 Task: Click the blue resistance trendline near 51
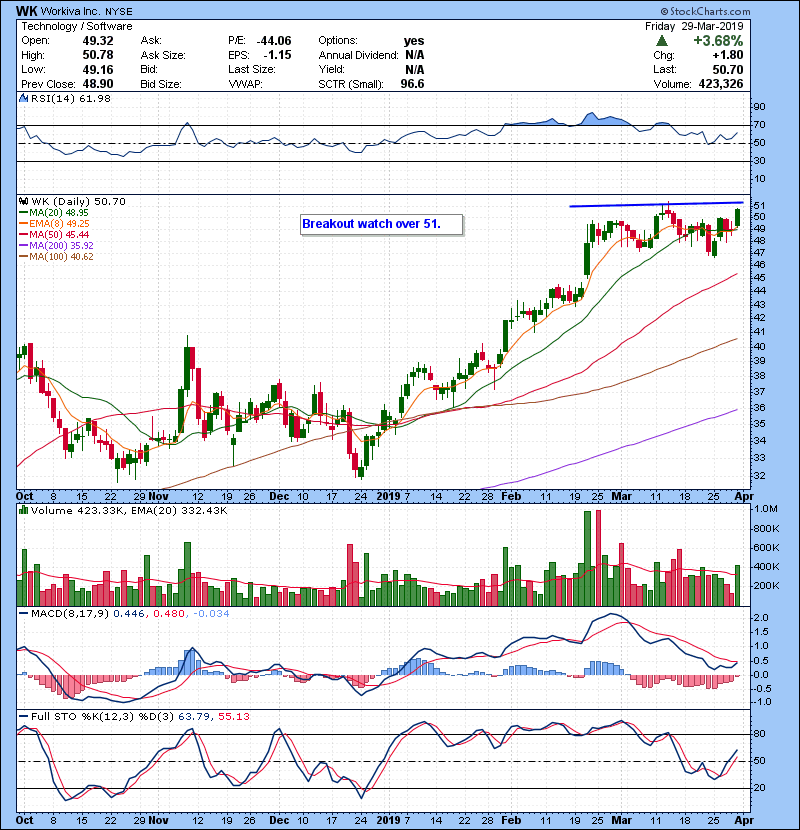coord(656,204)
